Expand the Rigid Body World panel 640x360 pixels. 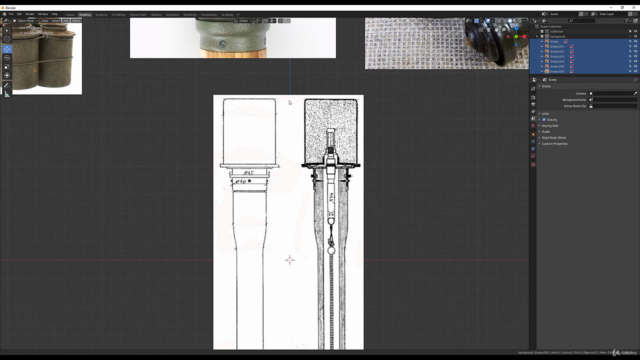click(553, 138)
